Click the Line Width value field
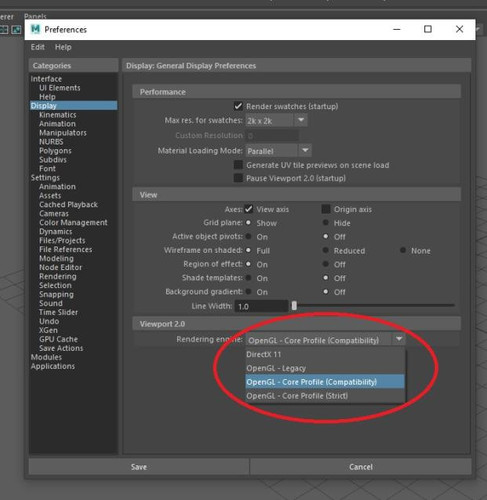Viewport: 487px width, 500px height. 261,306
